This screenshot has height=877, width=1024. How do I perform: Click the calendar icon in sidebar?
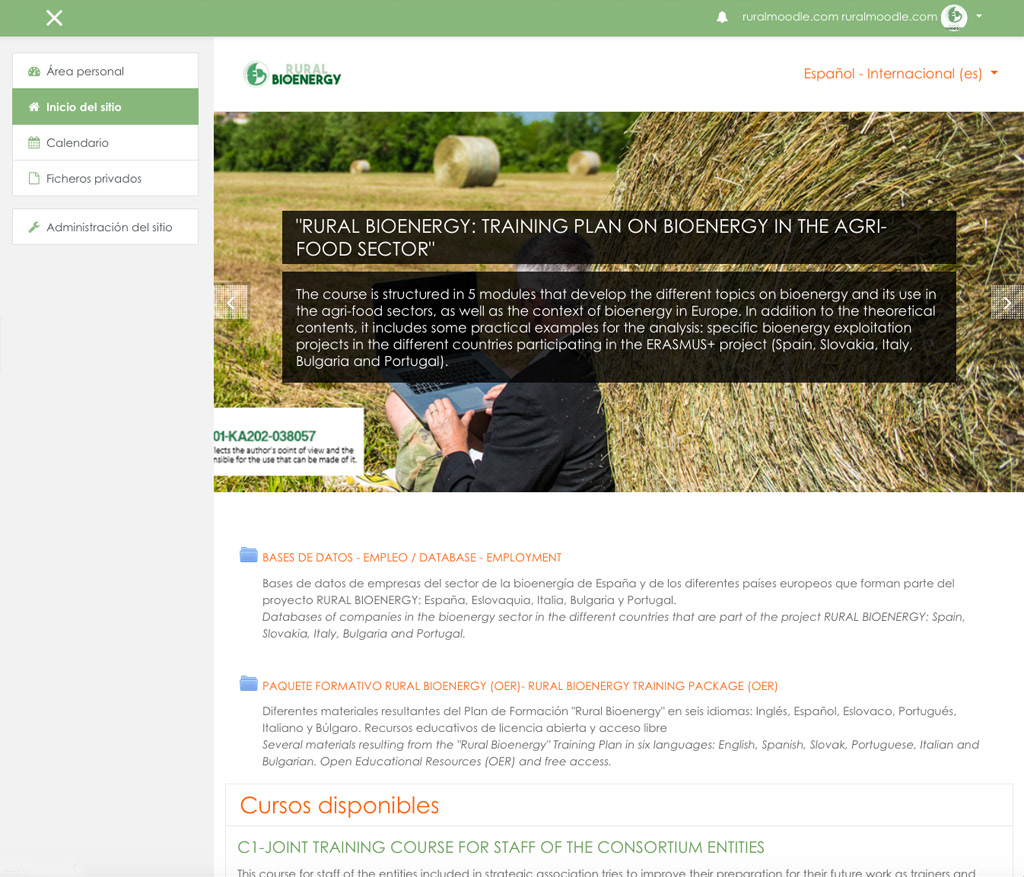click(x=34, y=142)
